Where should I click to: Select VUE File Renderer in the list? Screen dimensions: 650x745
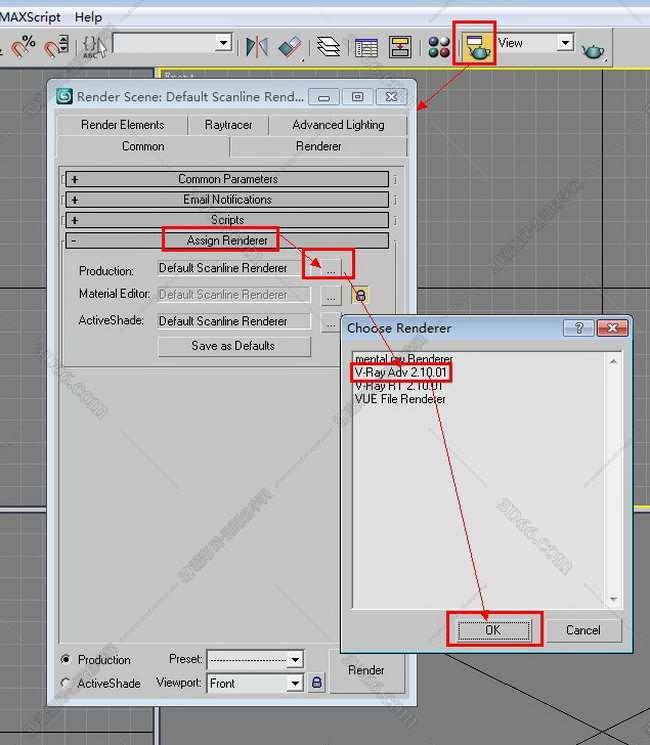400,399
